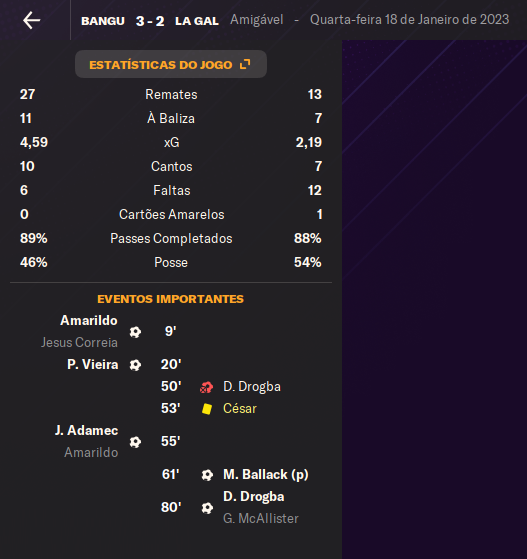
Task: Click the xG statistic row
Action: 171,142
